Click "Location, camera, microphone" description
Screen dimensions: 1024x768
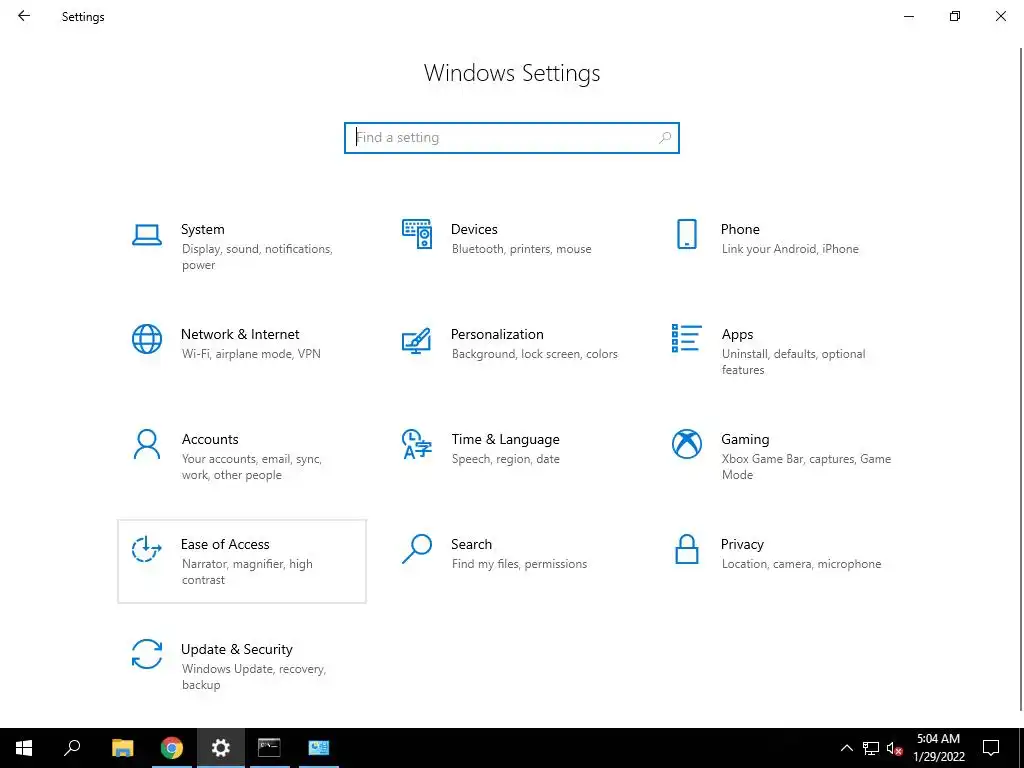(x=801, y=564)
